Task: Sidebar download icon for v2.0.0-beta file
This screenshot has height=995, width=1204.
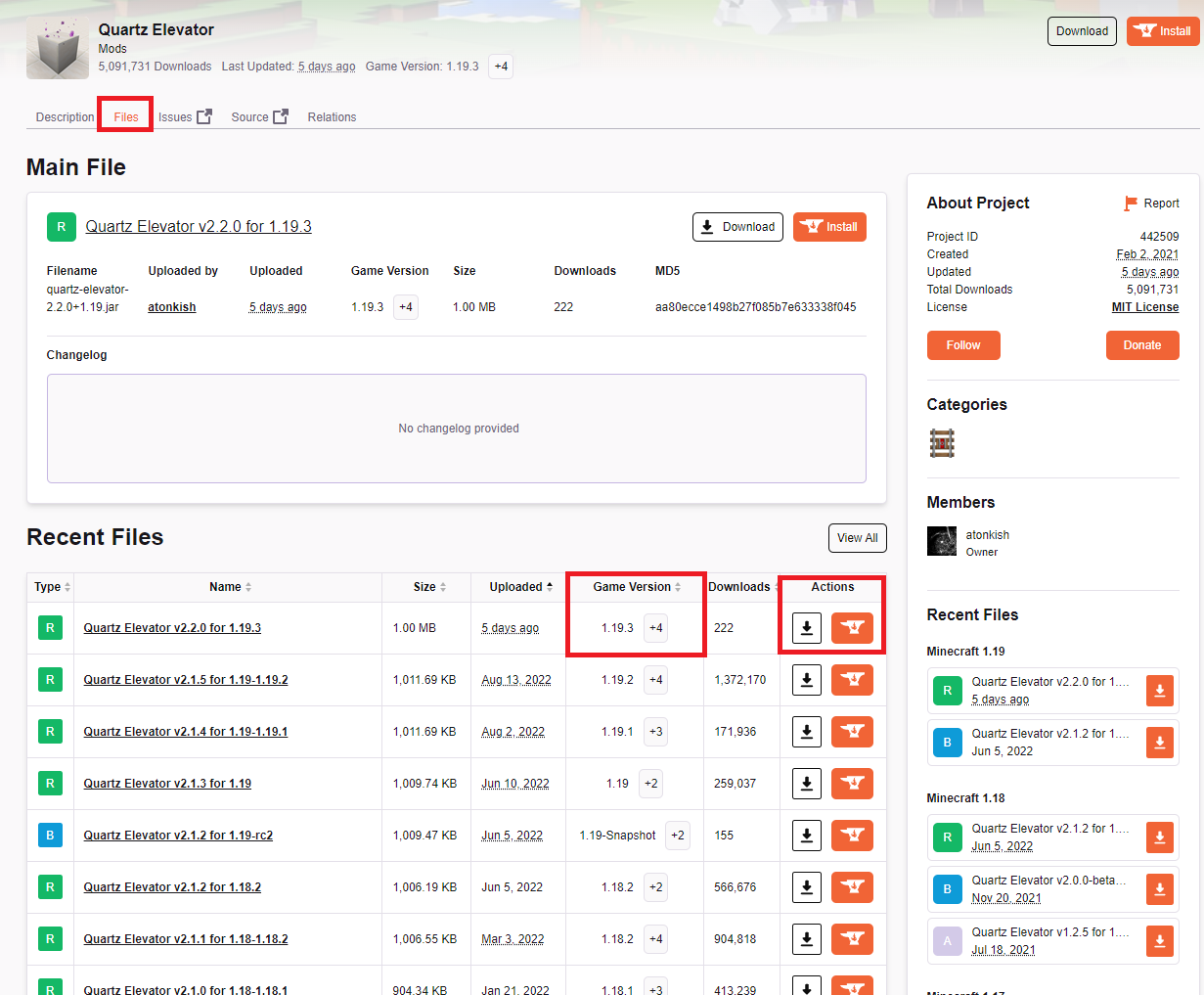Action: [1159, 889]
